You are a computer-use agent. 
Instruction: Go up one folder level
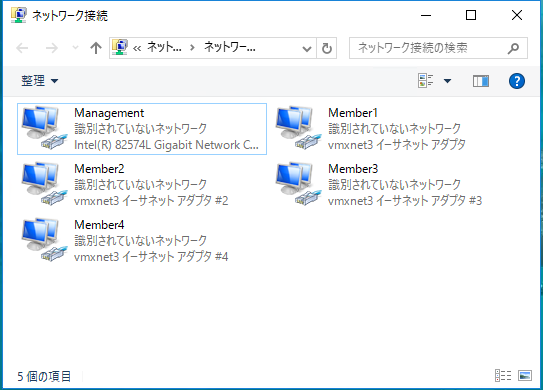96,48
